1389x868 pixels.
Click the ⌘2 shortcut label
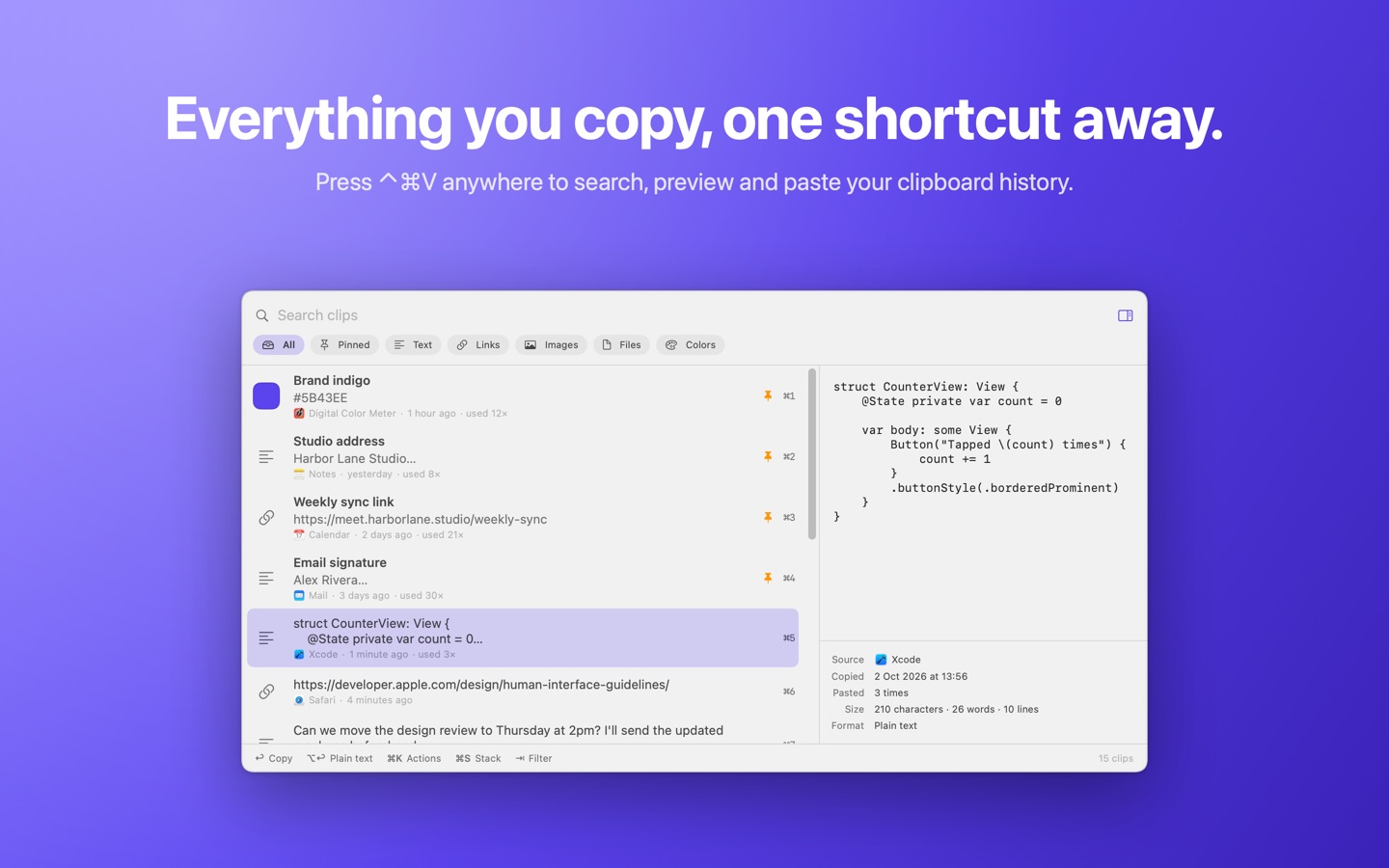tap(789, 456)
